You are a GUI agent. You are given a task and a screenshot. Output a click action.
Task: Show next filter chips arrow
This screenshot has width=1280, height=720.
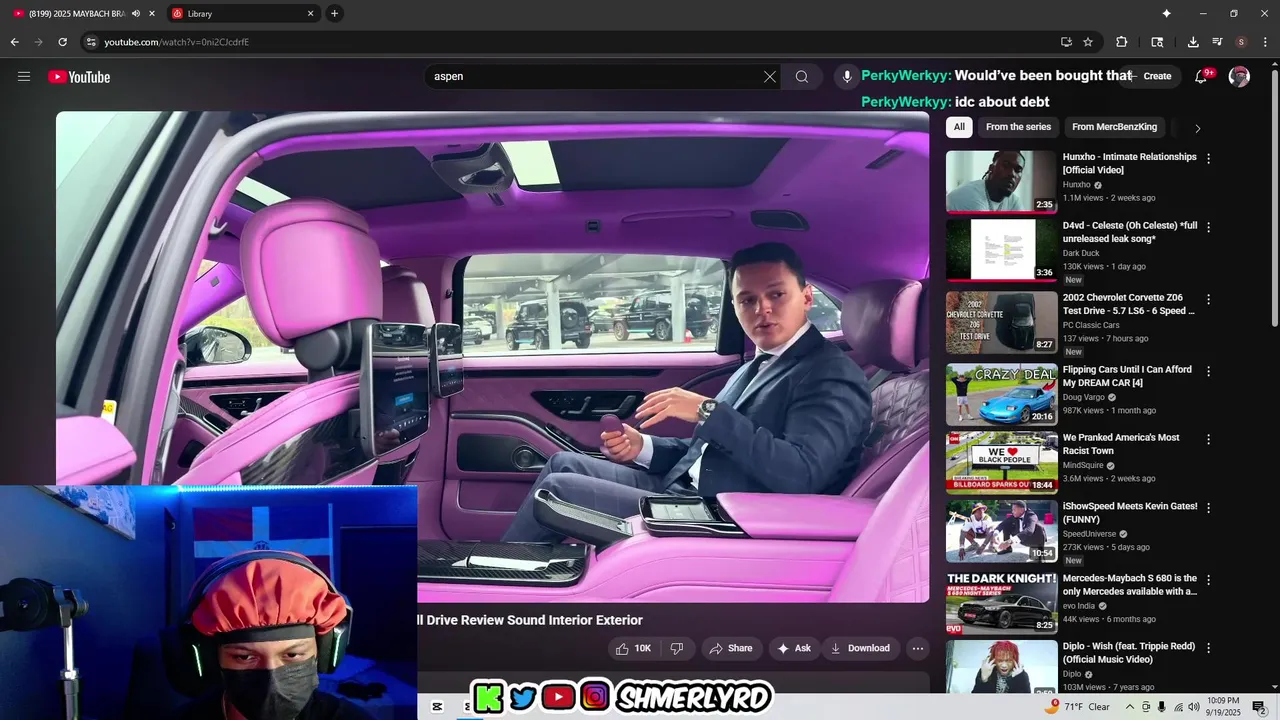tap(1197, 128)
